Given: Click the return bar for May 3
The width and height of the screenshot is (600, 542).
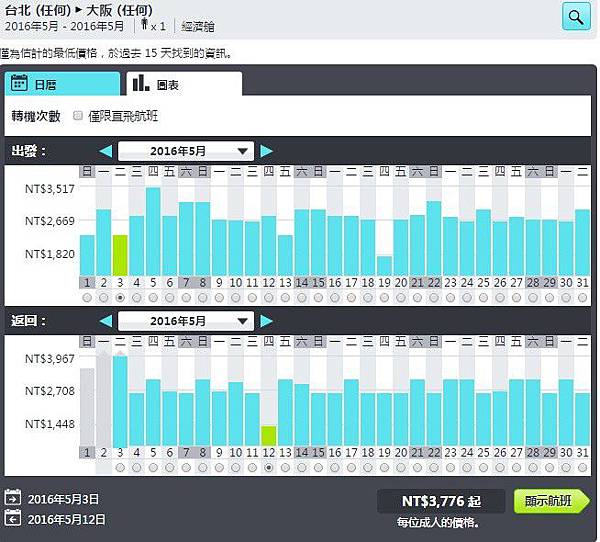Looking at the screenshot, I should 120,401.
